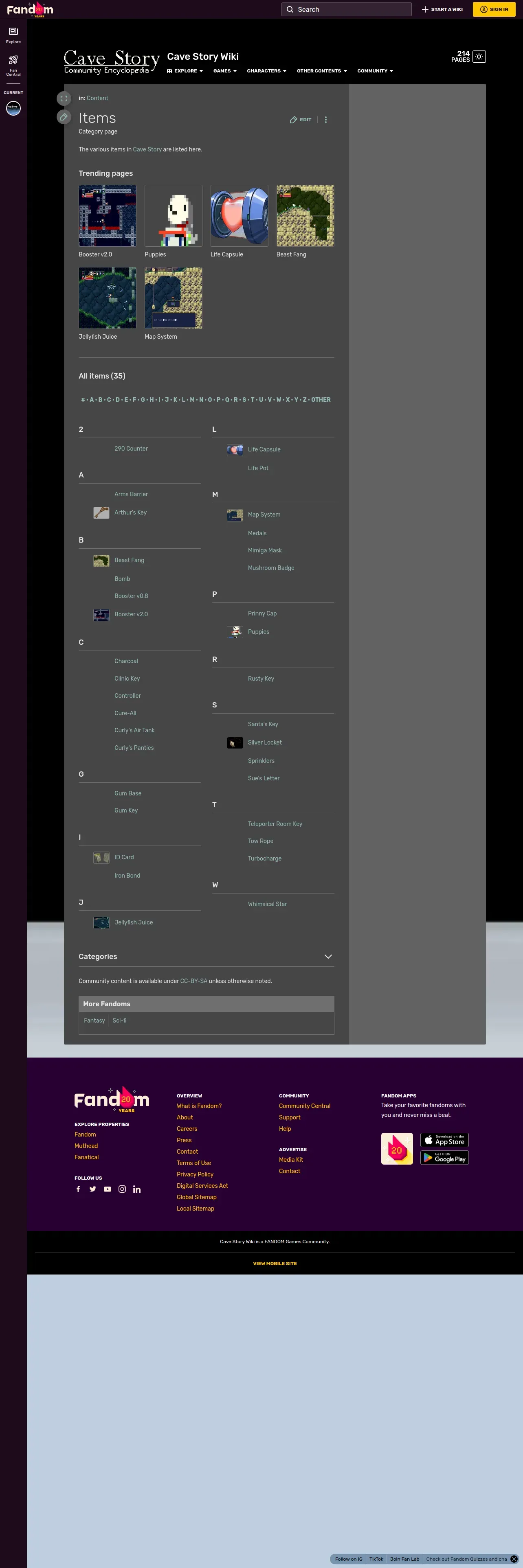The width and height of the screenshot is (523, 1568).
Task: Jump to letter A in alphabet index
Action: click(92, 400)
